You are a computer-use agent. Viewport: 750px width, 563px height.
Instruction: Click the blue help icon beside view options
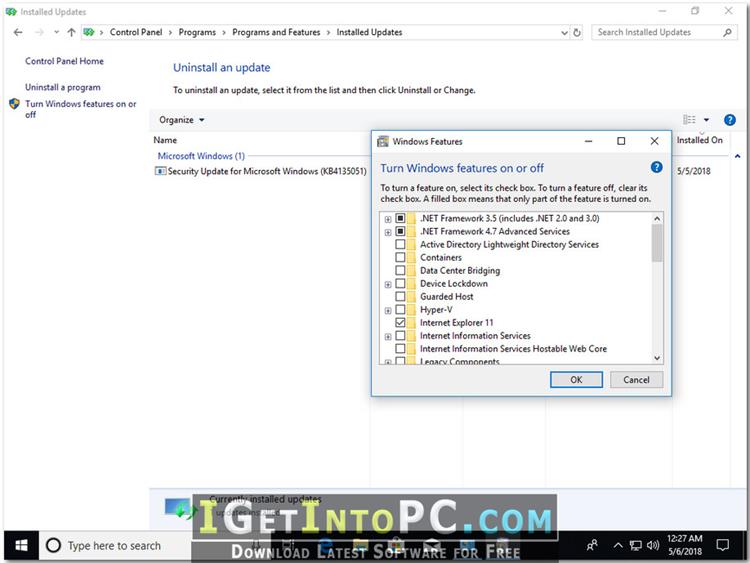coord(729,120)
